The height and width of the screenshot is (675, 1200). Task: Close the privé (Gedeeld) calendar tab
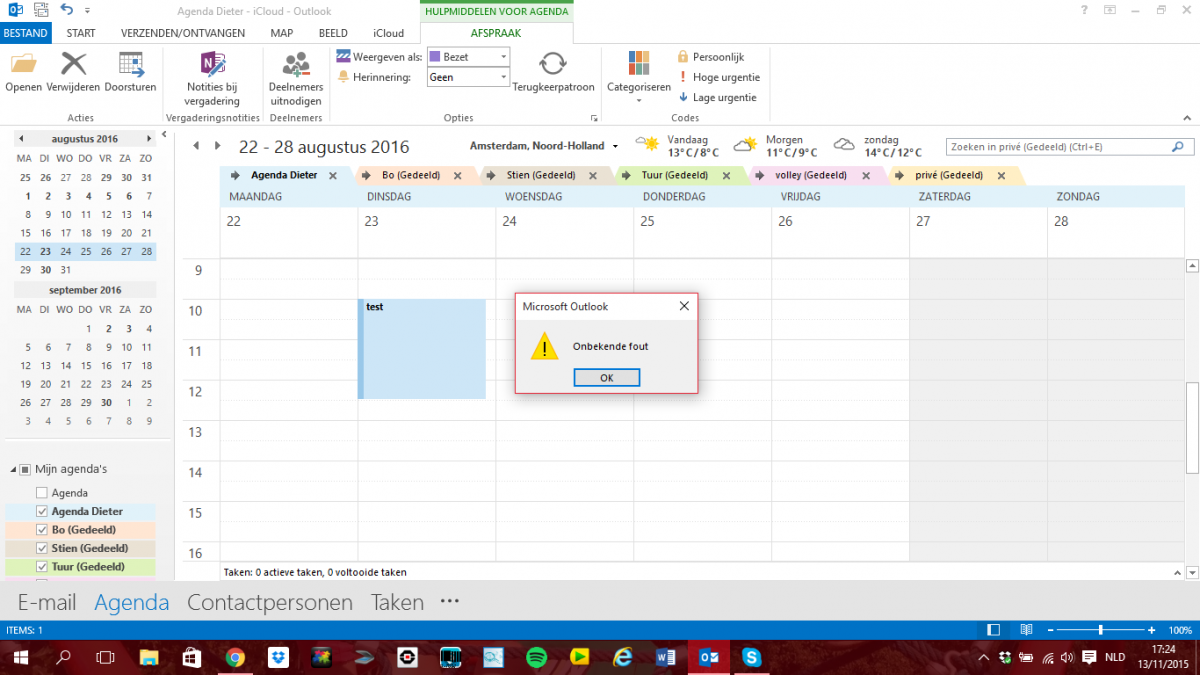(x=1000, y=176)
